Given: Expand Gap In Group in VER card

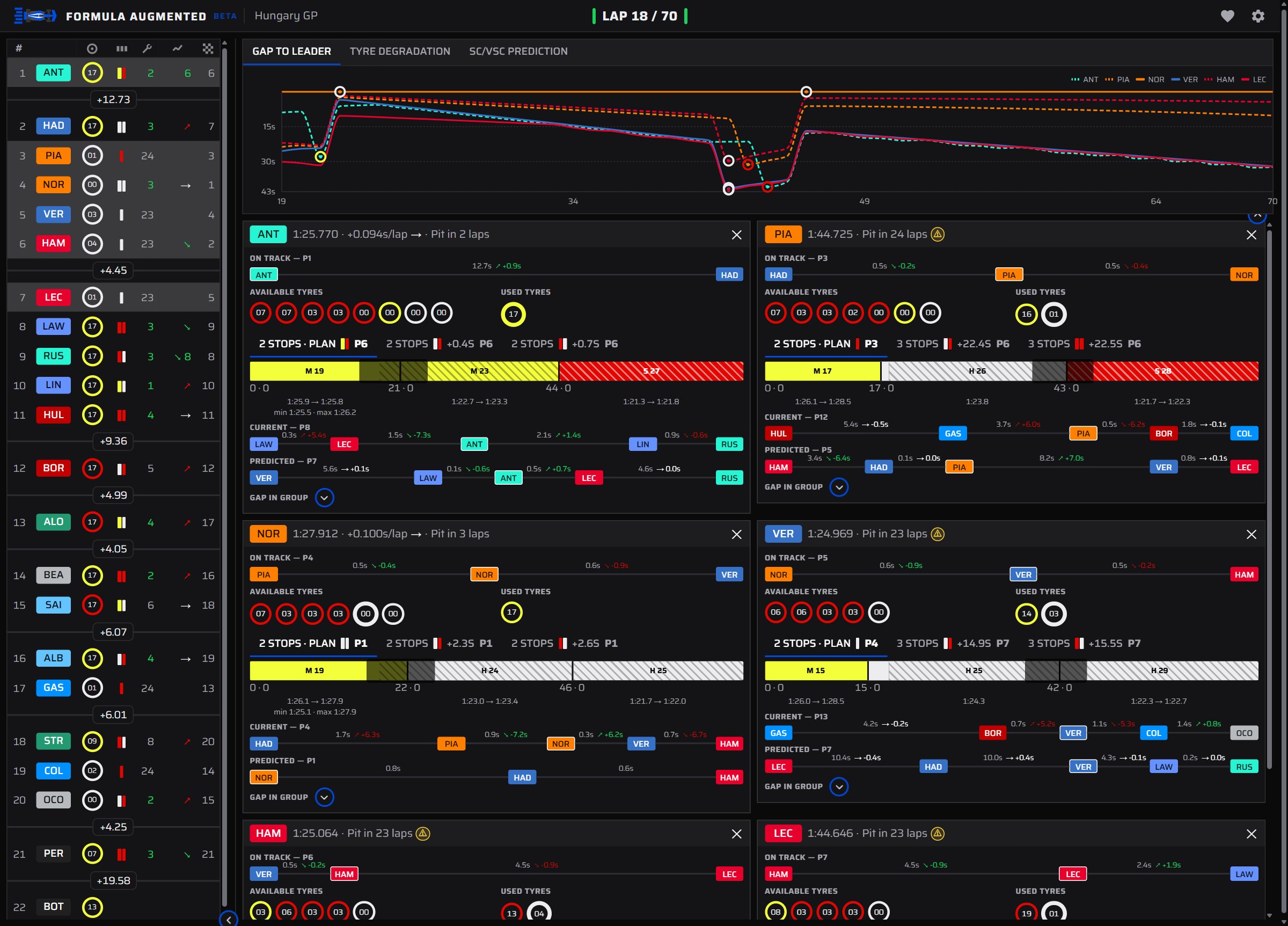Looking at the screenshot, I should coord(839,786).
